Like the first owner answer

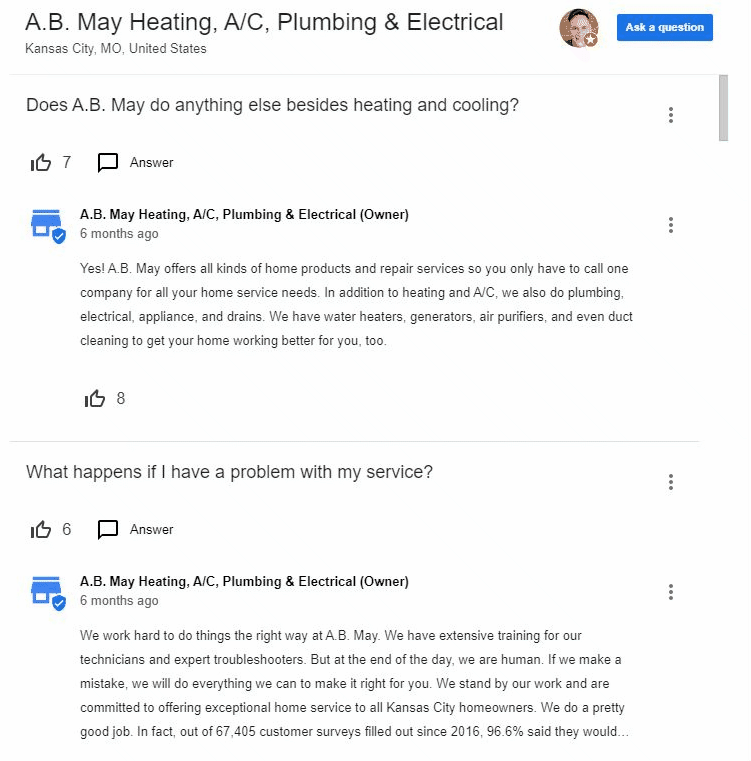[95, 399]
